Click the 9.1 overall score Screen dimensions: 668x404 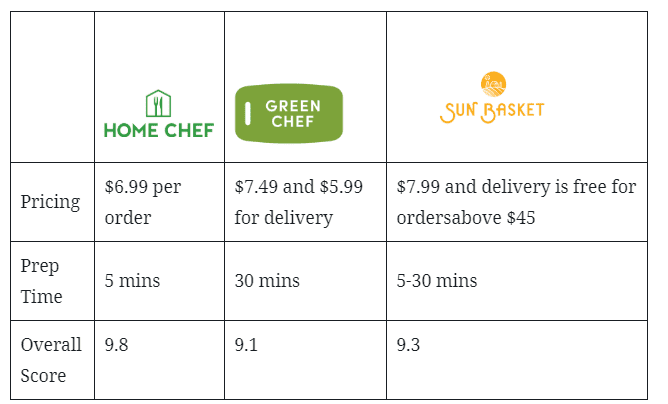(x=246, y=344)
